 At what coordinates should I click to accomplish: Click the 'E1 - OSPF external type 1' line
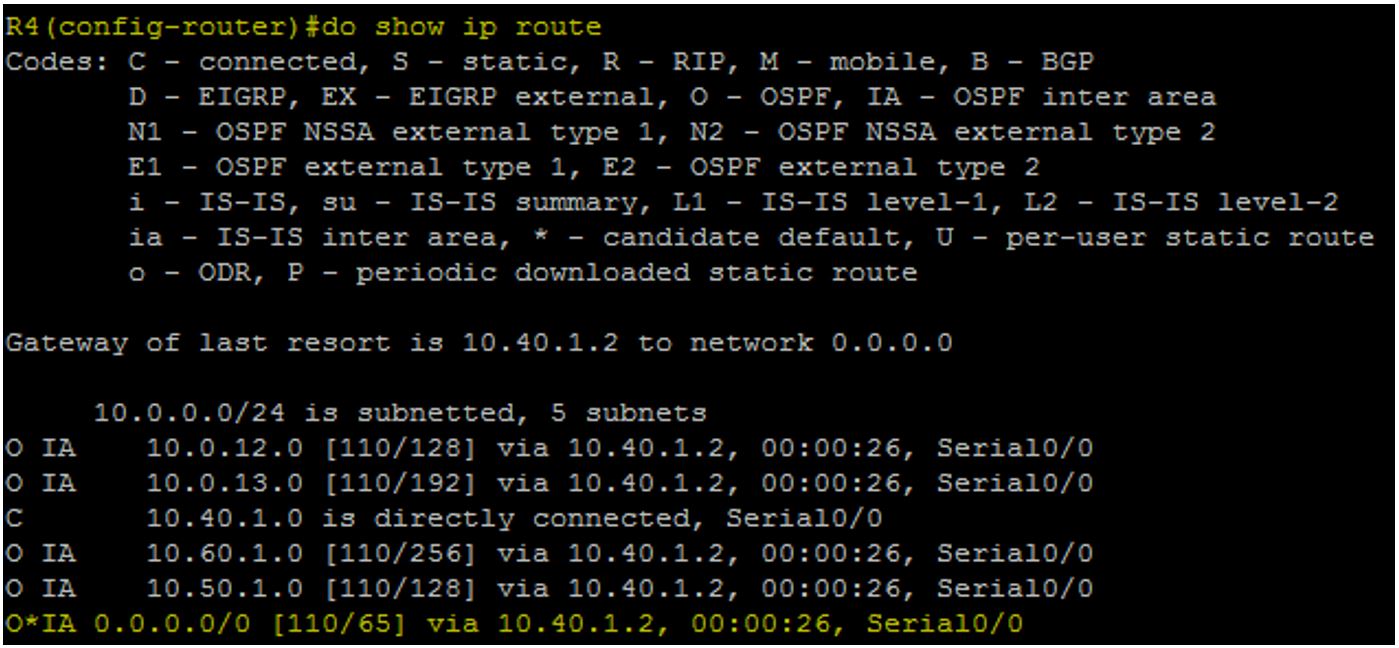[584, 166]
